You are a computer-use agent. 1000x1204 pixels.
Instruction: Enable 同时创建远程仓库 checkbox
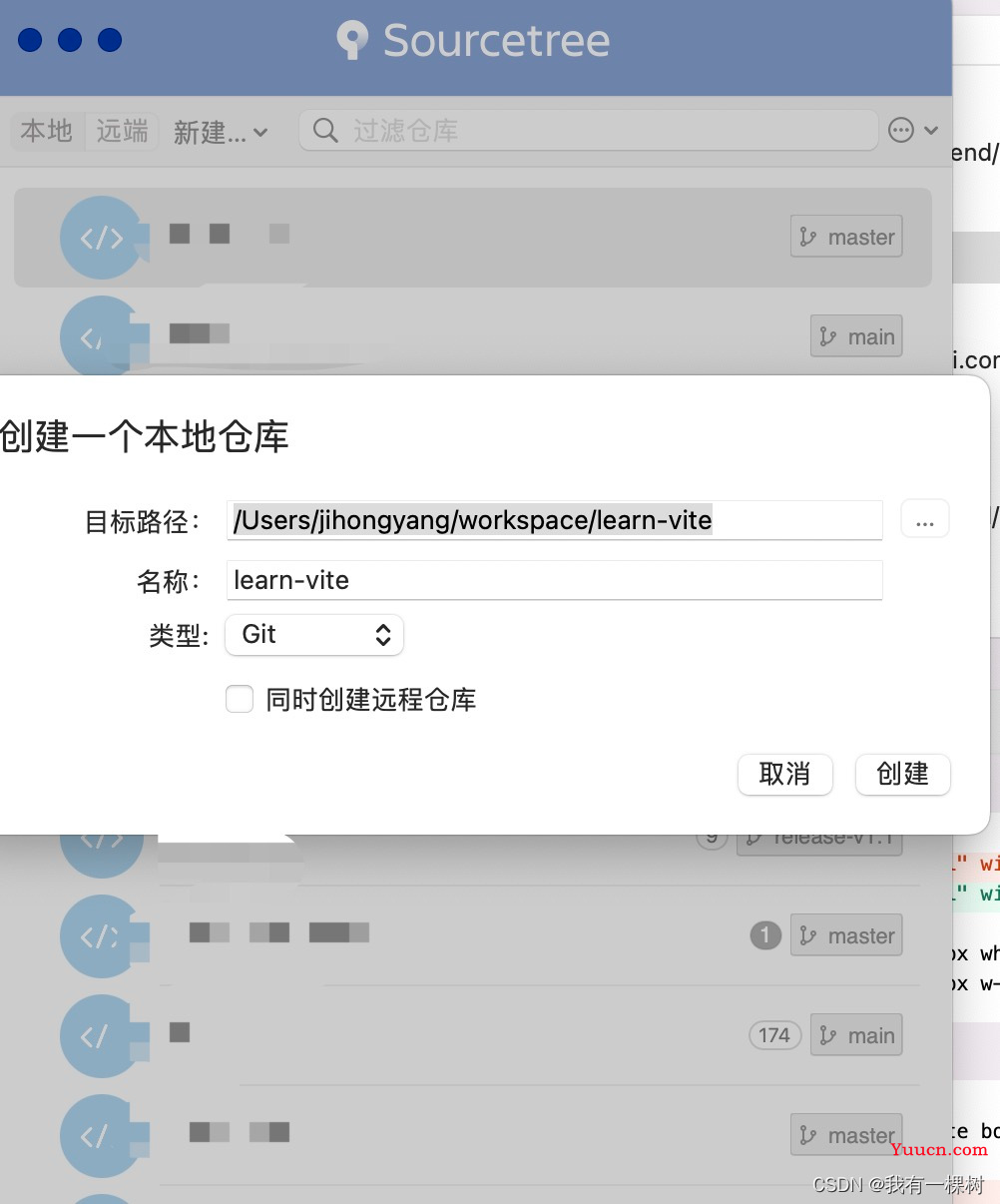click(x=240, y=699)
